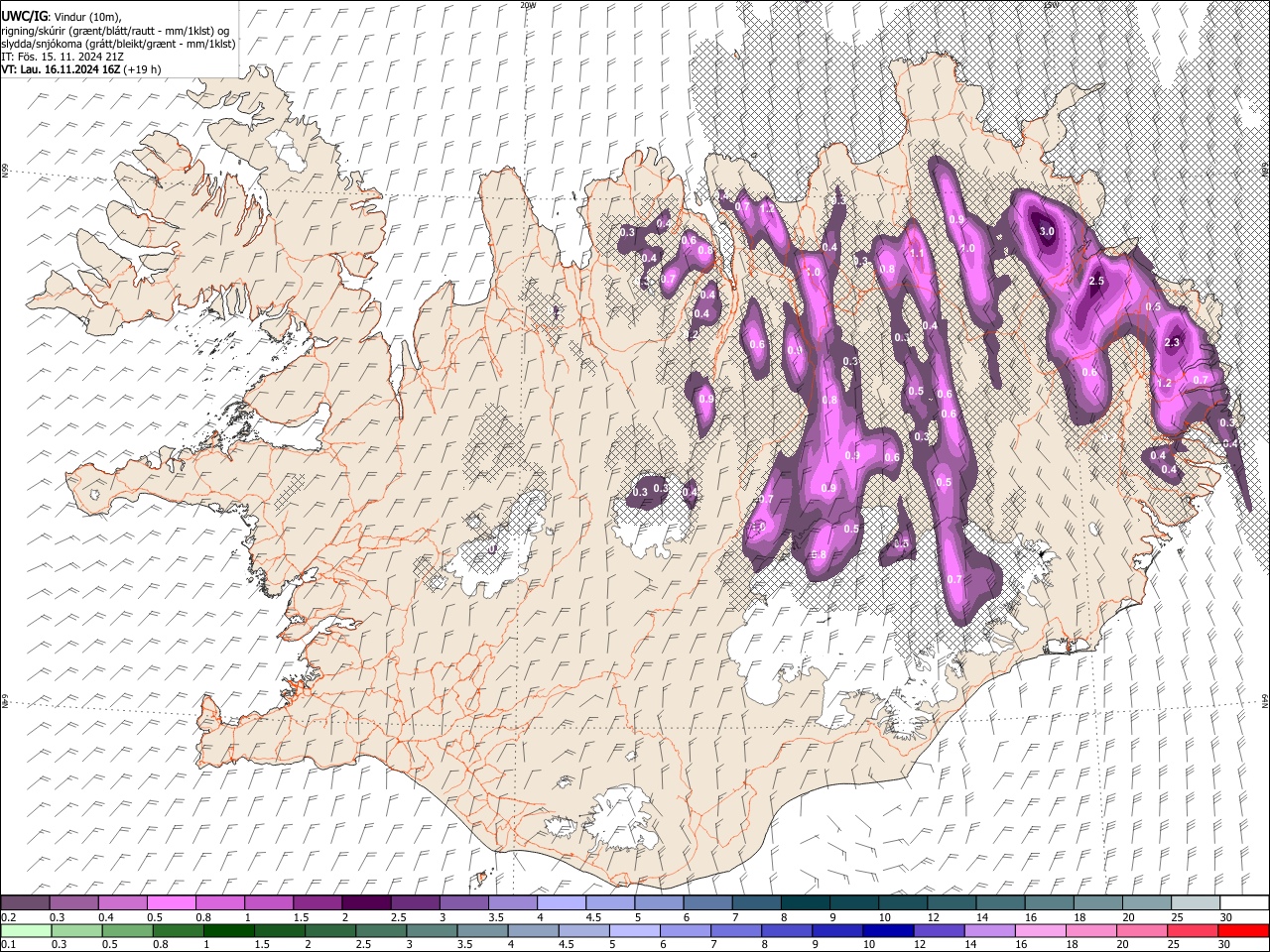This screenshot has width=1270, height=952.
Task: Select the 1.5–2 swatch in top legend row
Action: [317, 902]
